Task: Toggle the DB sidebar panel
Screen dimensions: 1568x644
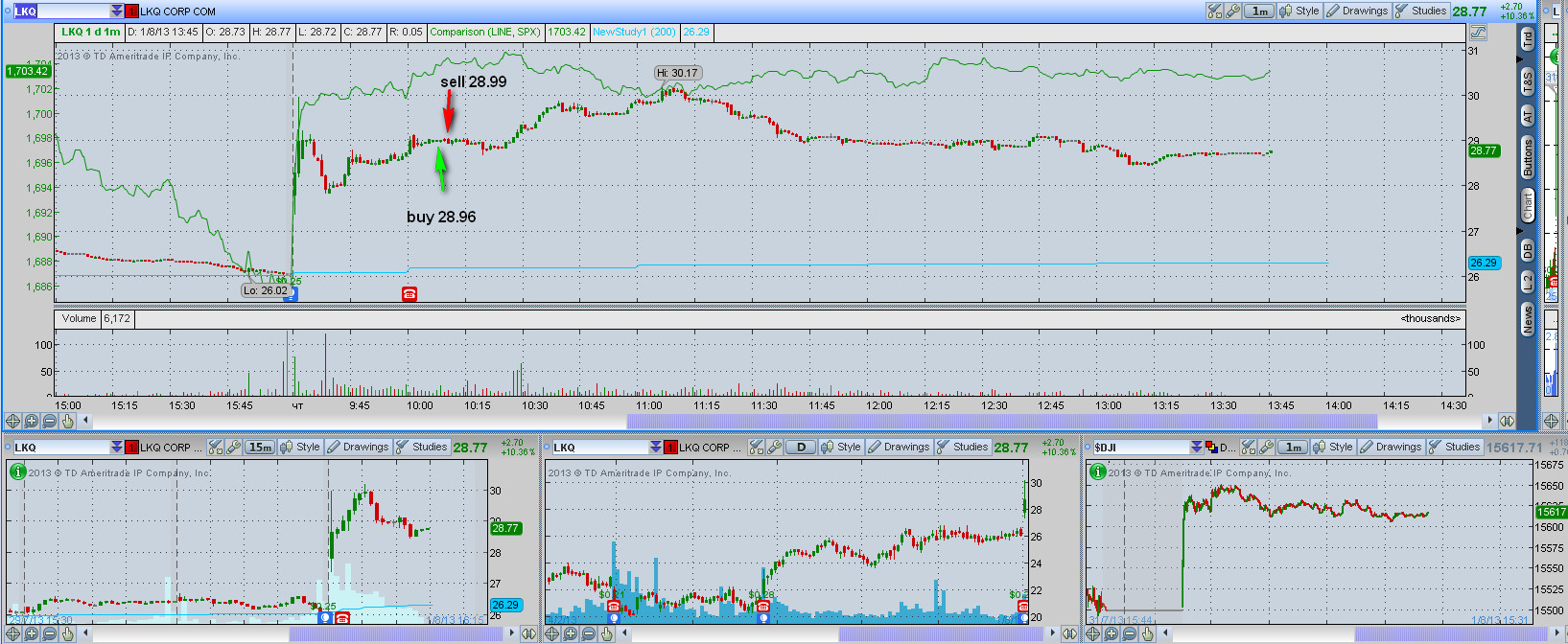Action: [x=1528, y=251]
